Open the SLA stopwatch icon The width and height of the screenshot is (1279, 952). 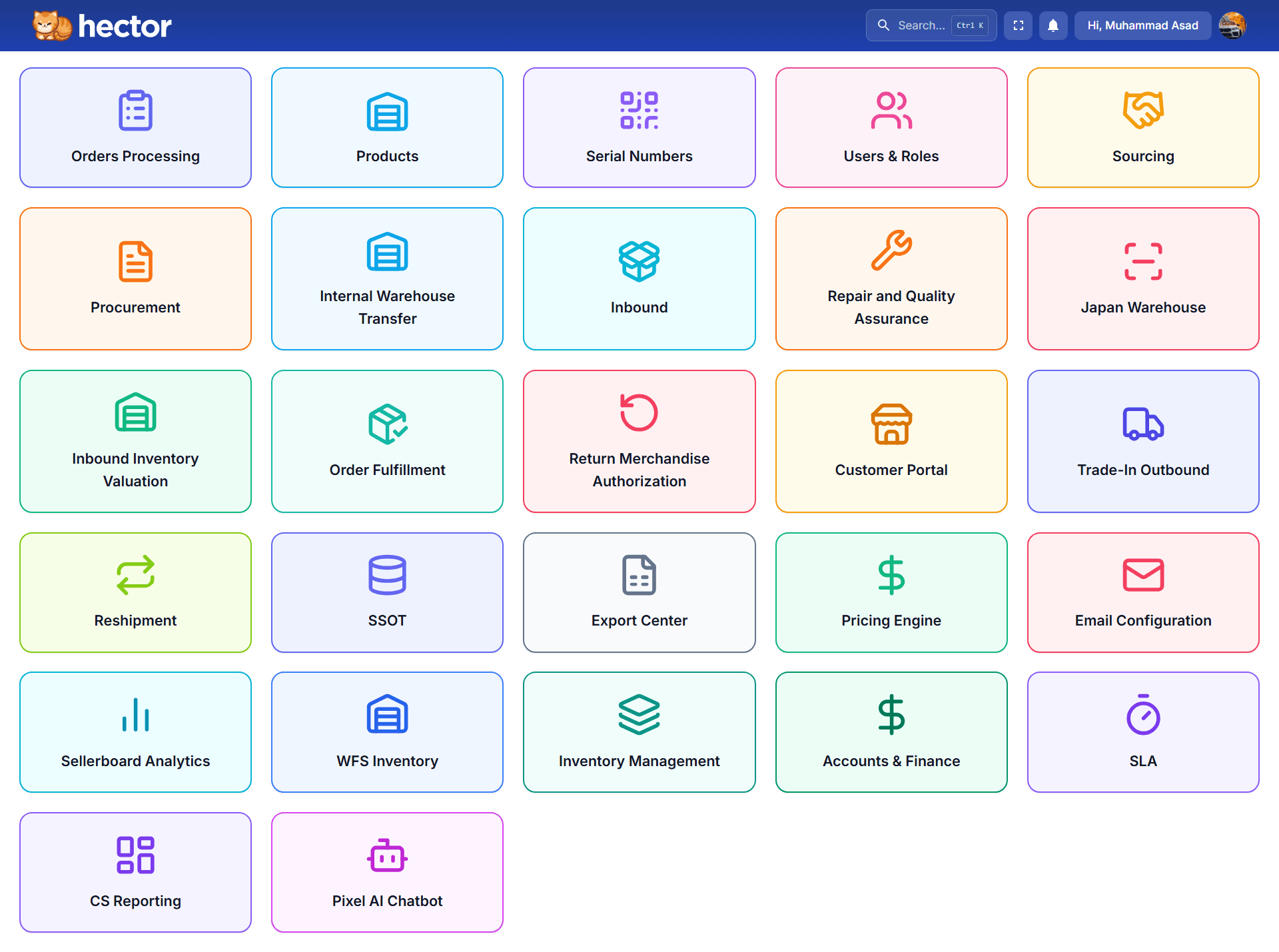(x=1143, y=715)
